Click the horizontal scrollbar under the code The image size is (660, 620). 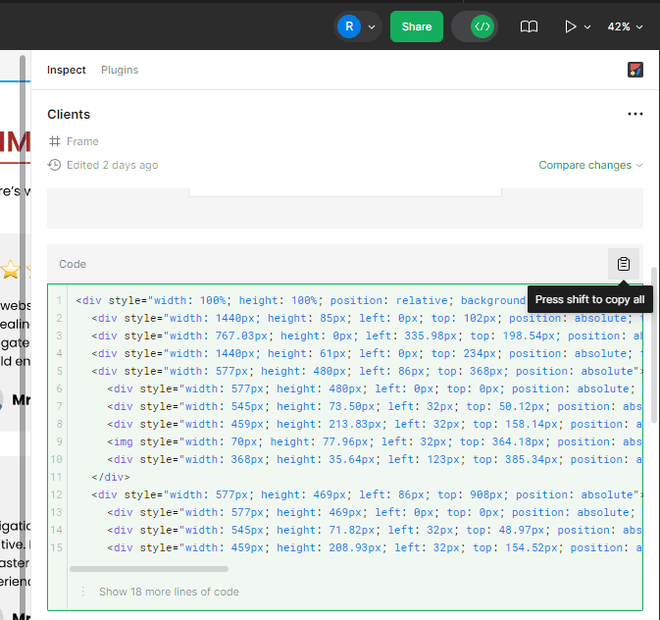coord(149,569)
